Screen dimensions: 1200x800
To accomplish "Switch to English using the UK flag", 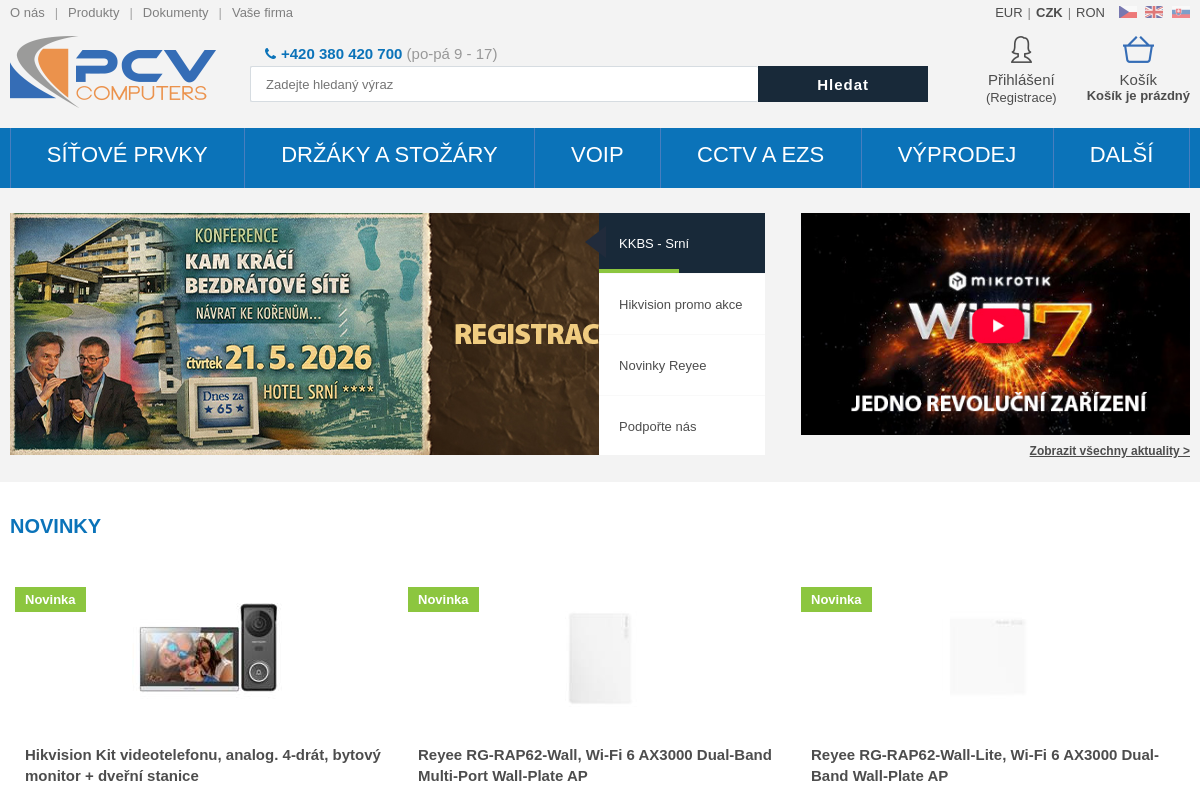I will click(1153, 11).
